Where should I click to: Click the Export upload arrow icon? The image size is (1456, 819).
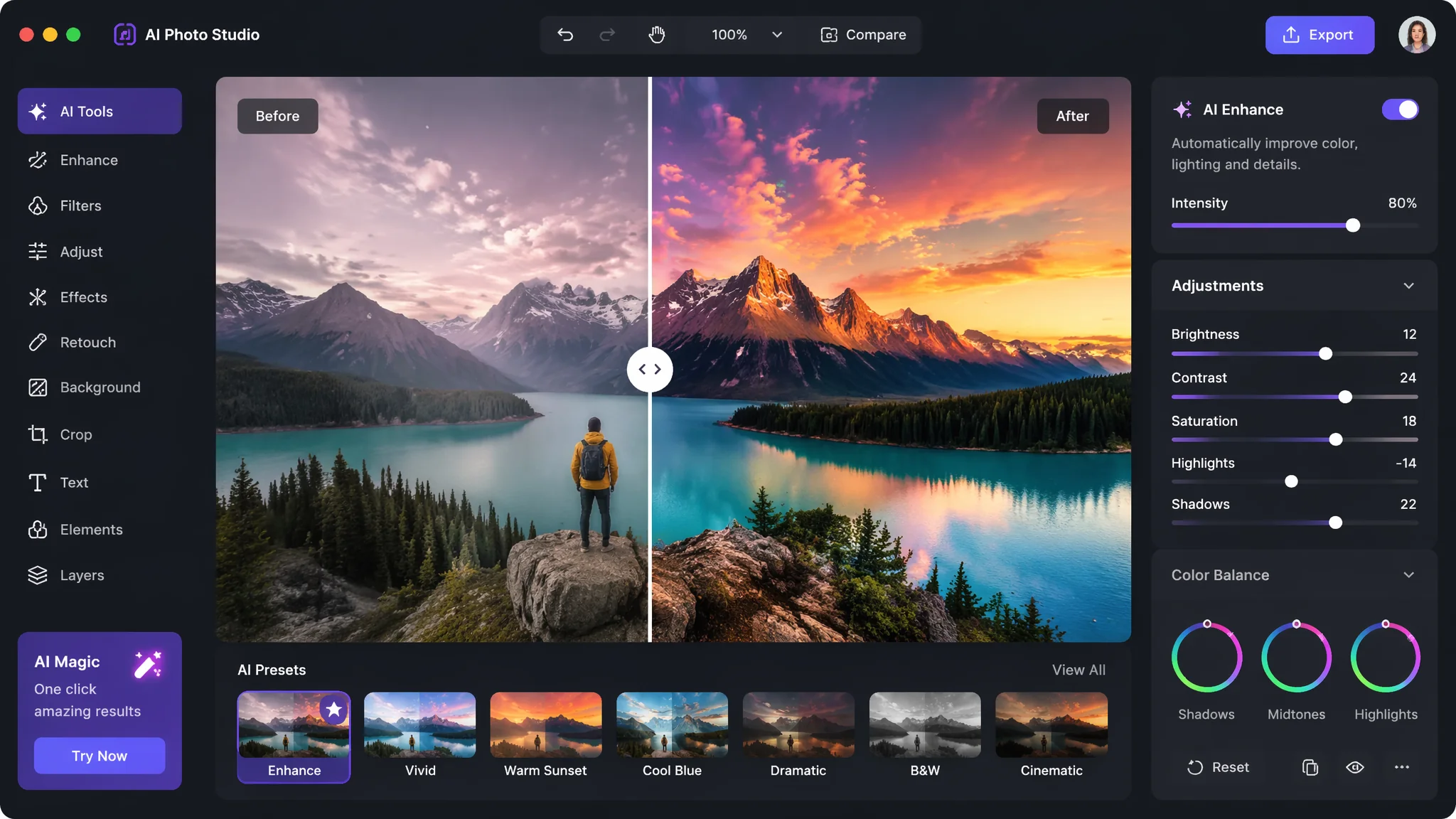point(1291,35)
